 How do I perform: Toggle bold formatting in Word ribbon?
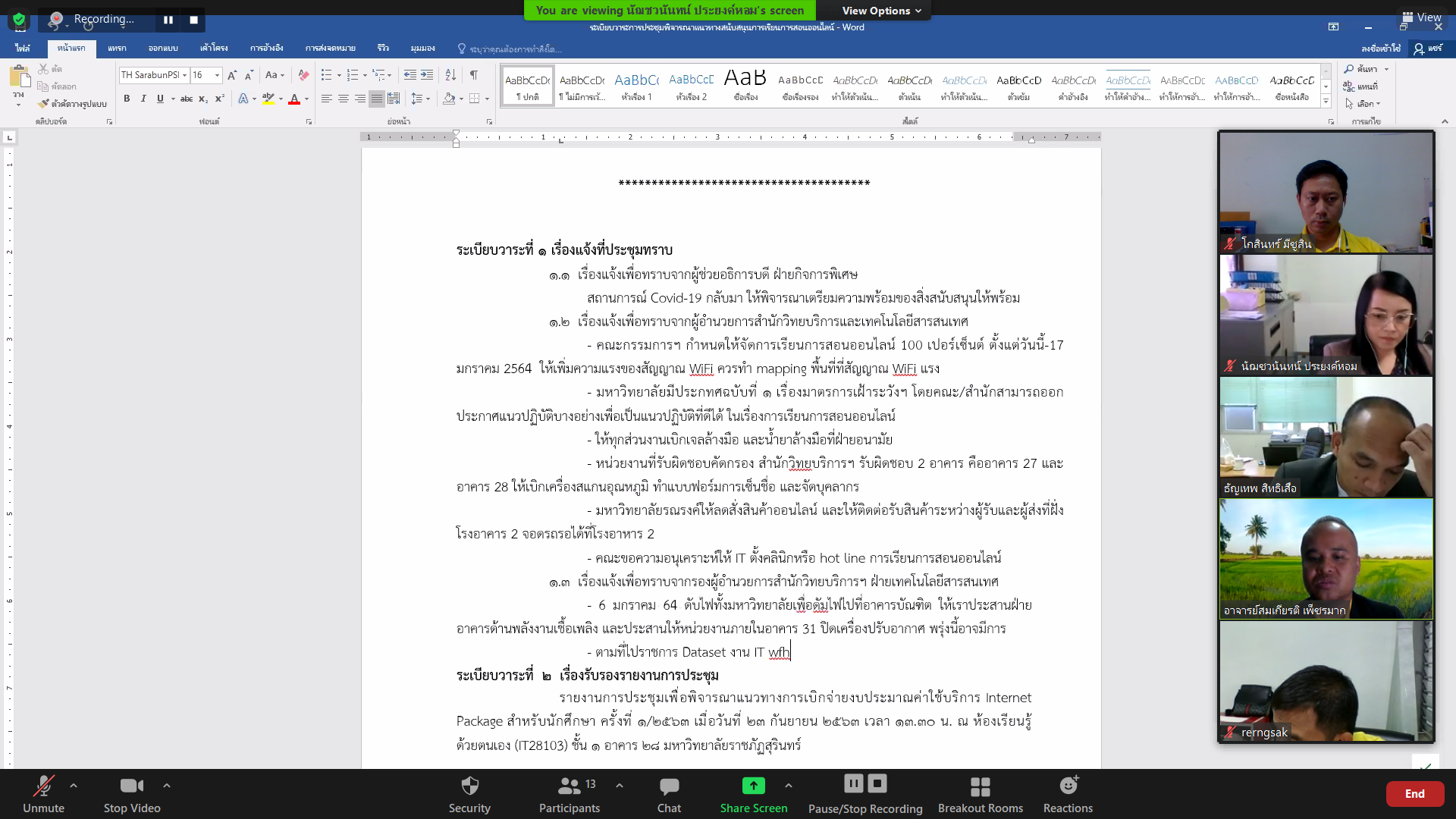[127, 99]
